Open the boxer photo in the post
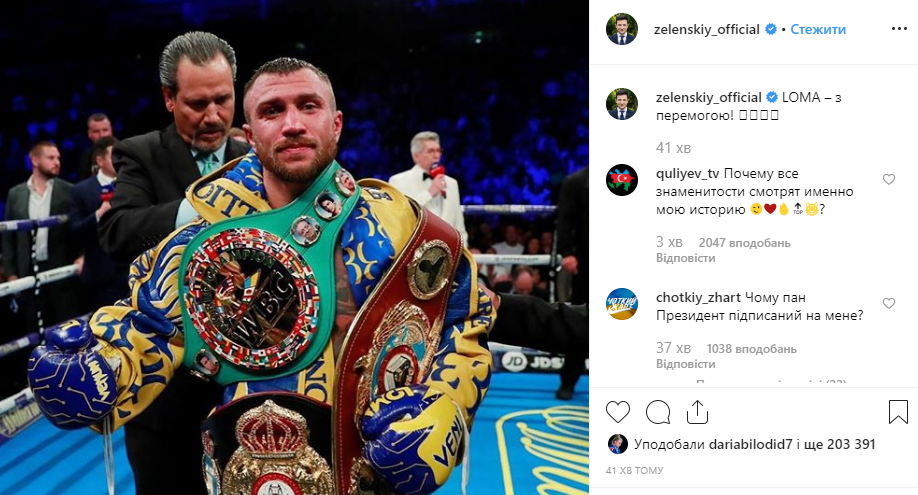Viewport: 918px width, 495px height. point(294,247)
